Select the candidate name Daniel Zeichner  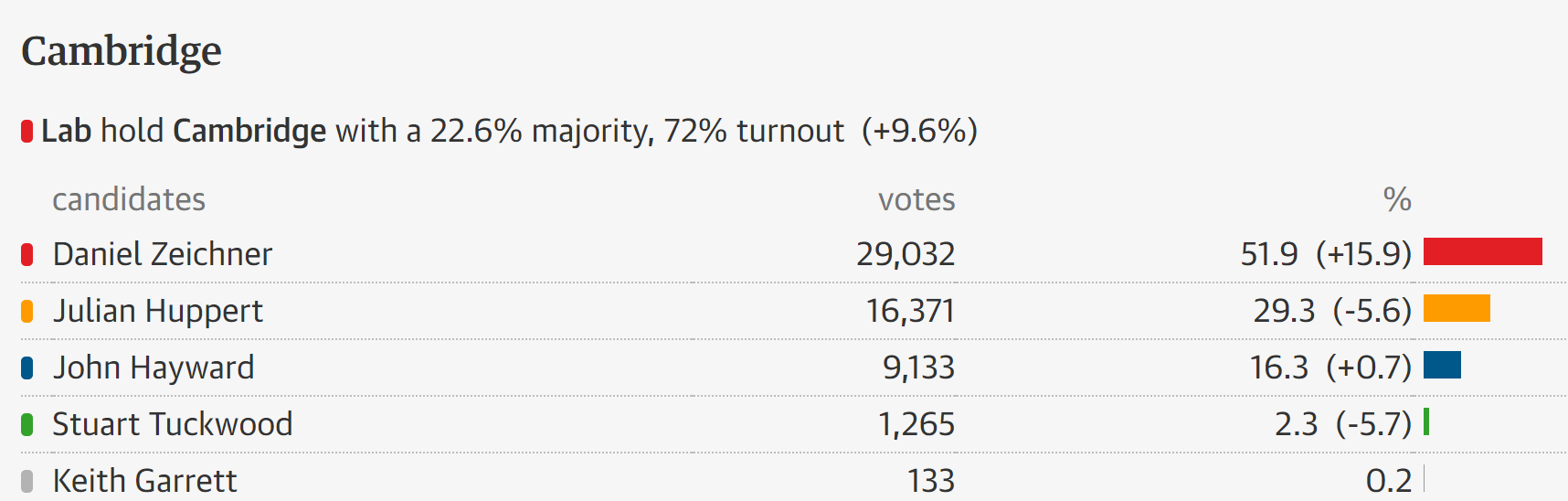tap(163, 254)
